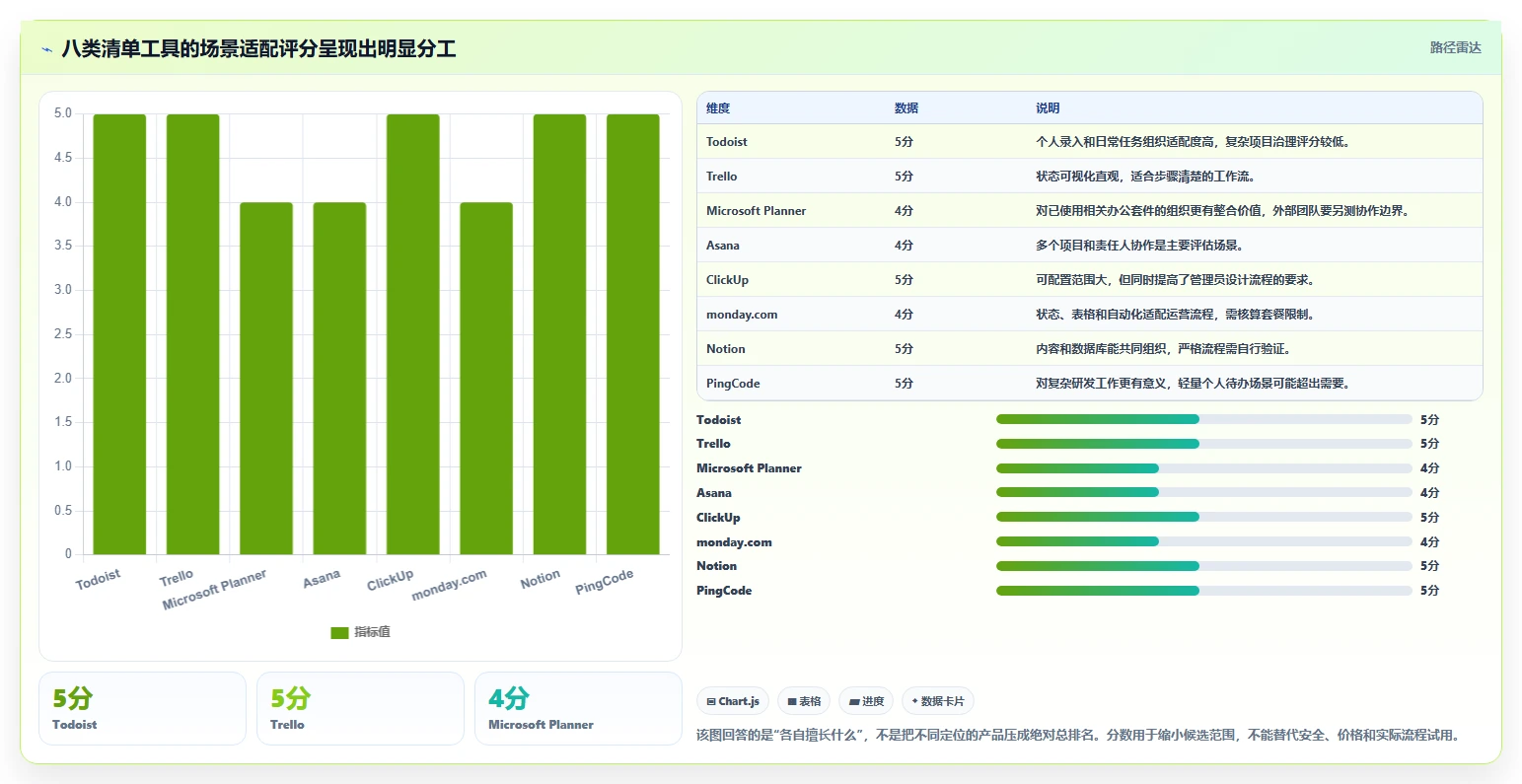Click the Asana progress bar
The image size is (1522, 784).
pos(1204,492)
